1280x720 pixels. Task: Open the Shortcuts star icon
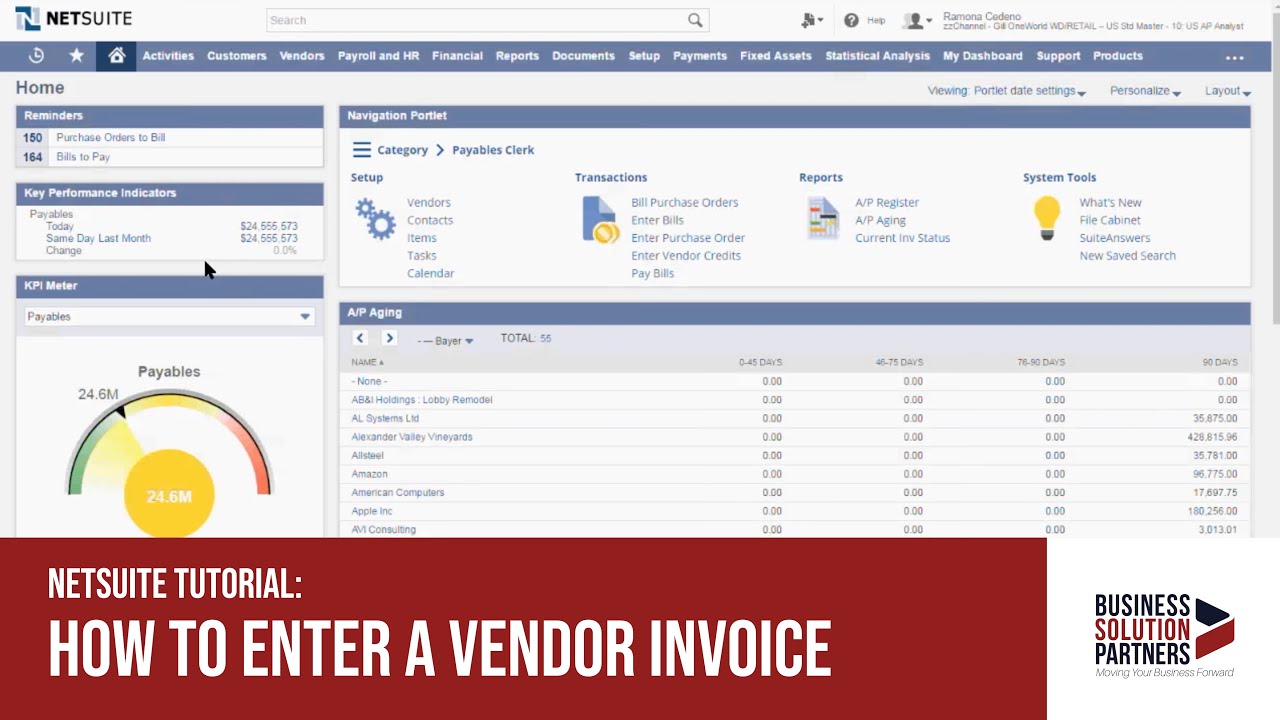(76, 56)
